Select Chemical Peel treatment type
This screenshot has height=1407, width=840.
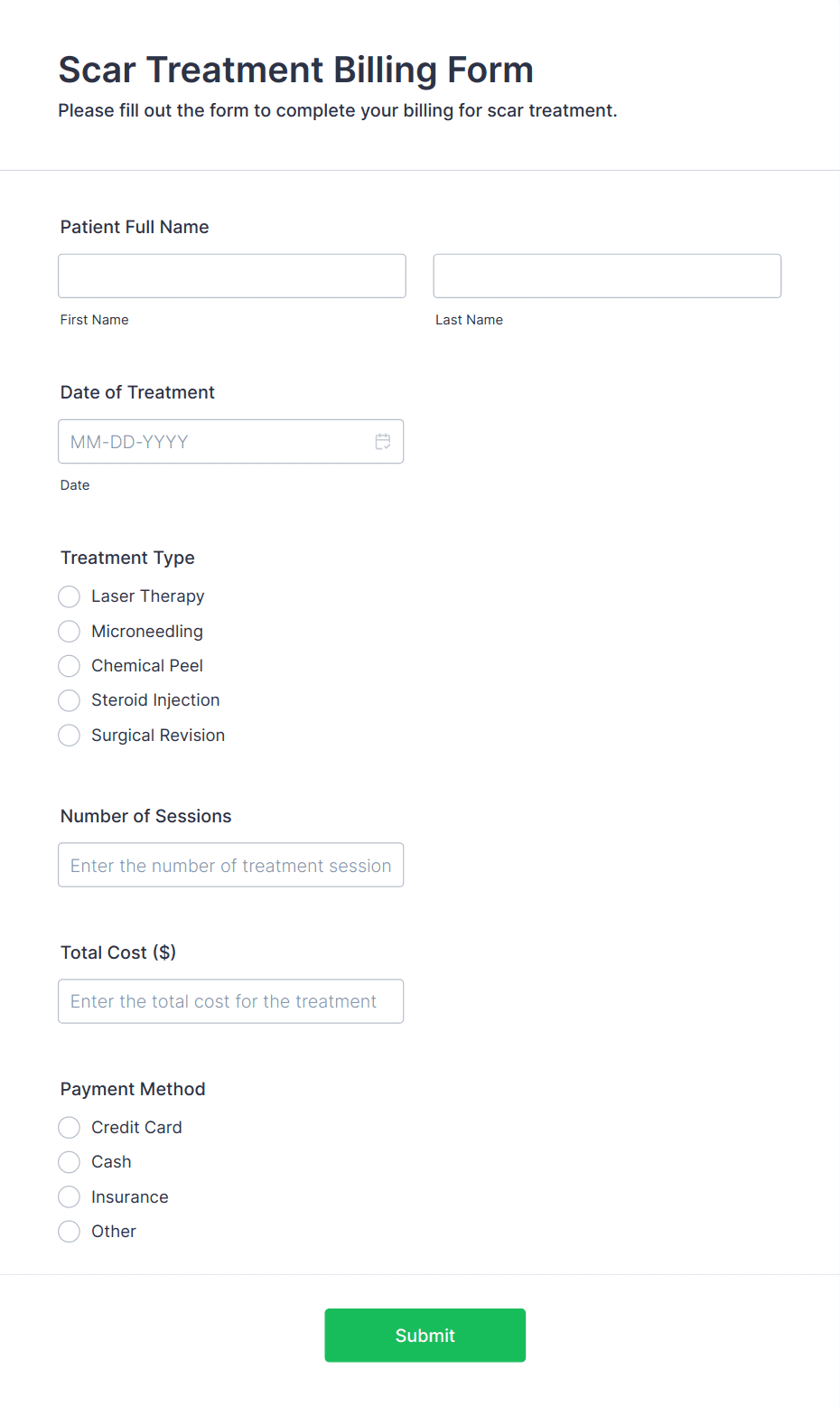point(70,666)
